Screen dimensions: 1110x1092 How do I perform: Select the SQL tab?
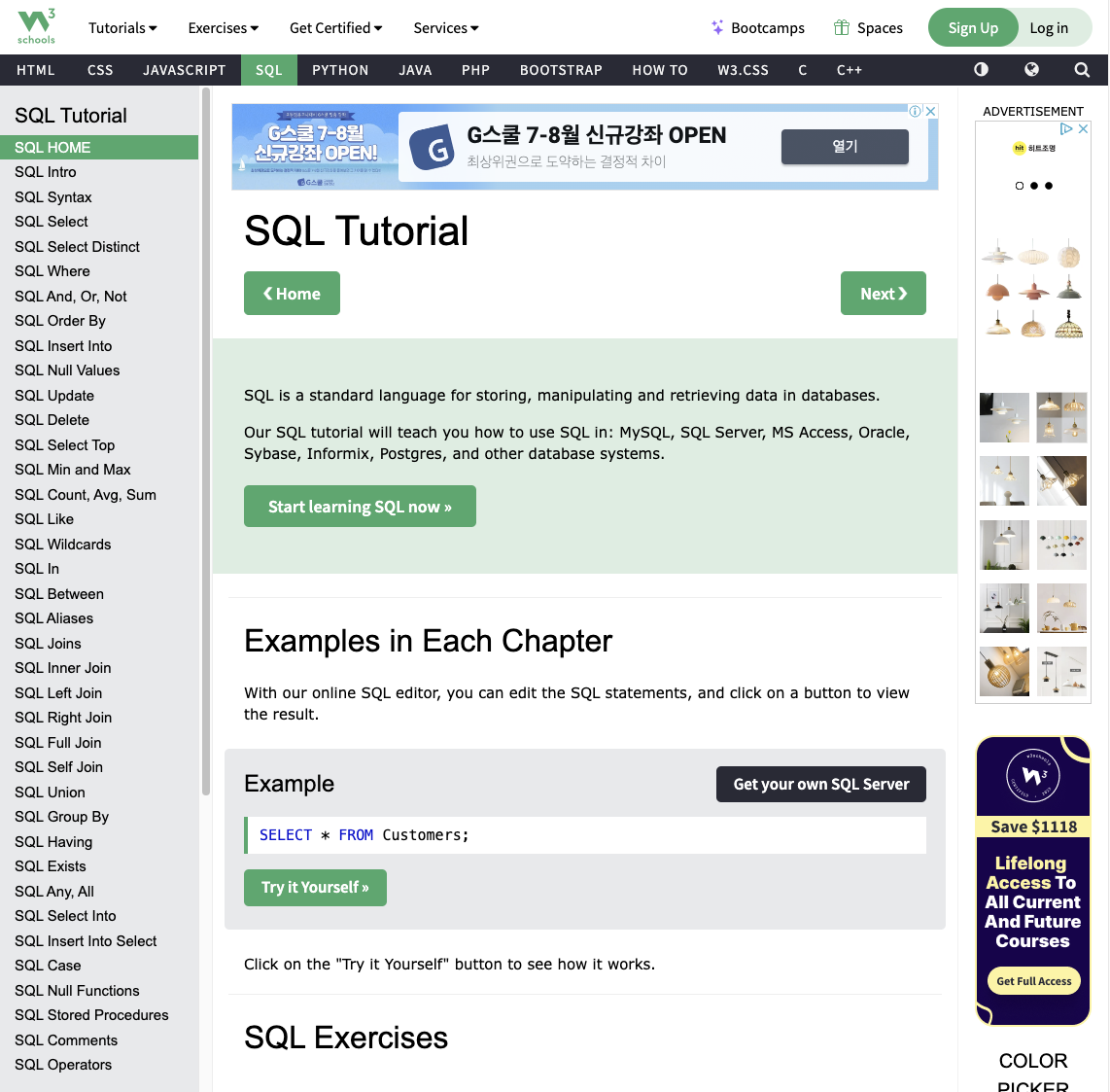(269, 70)
